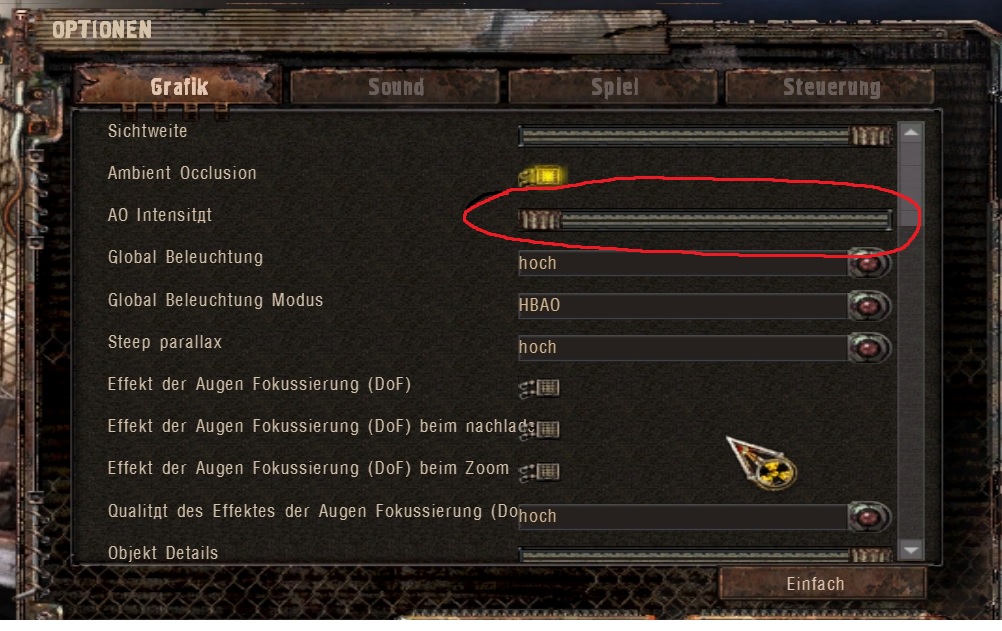This screenshot has height=631, width=1002.
Task: Click the Objekt Details slider handle
Action: 870,555
